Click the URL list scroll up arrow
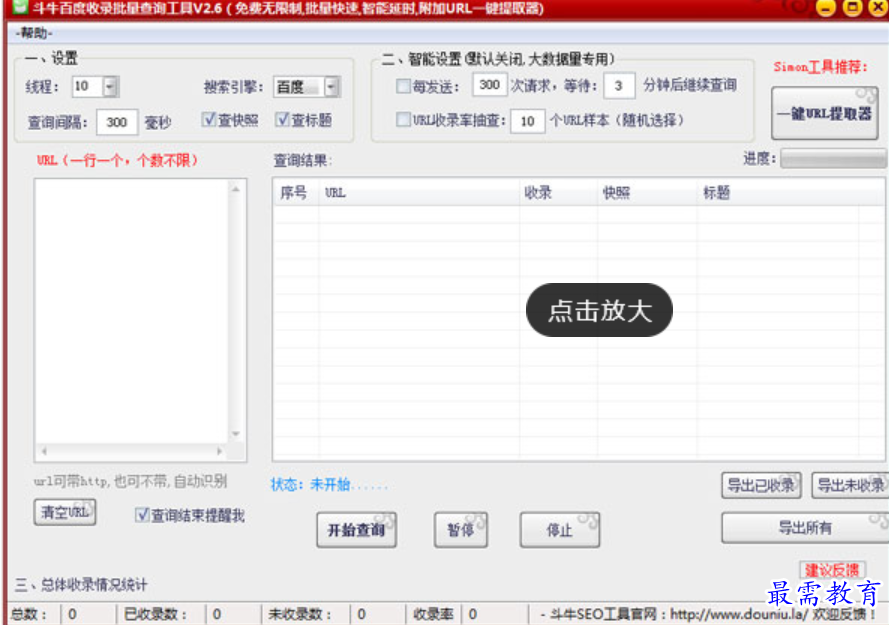The height and width of the screenshot is (625, 889). [236, 189]
